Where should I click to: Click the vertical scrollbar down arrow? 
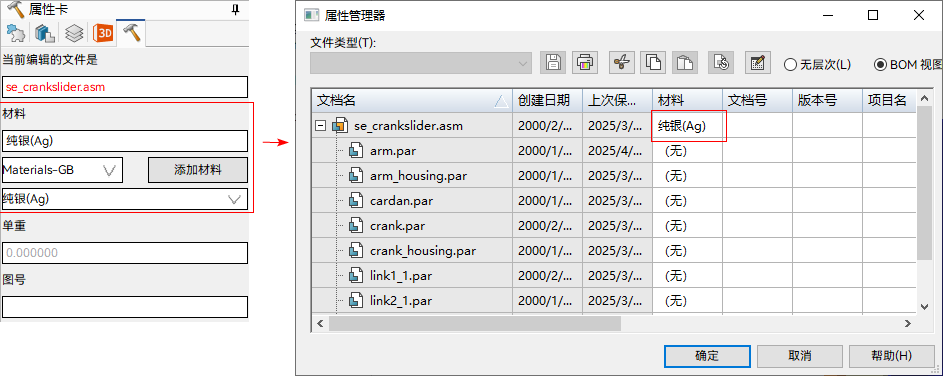[x=925, y=306]
